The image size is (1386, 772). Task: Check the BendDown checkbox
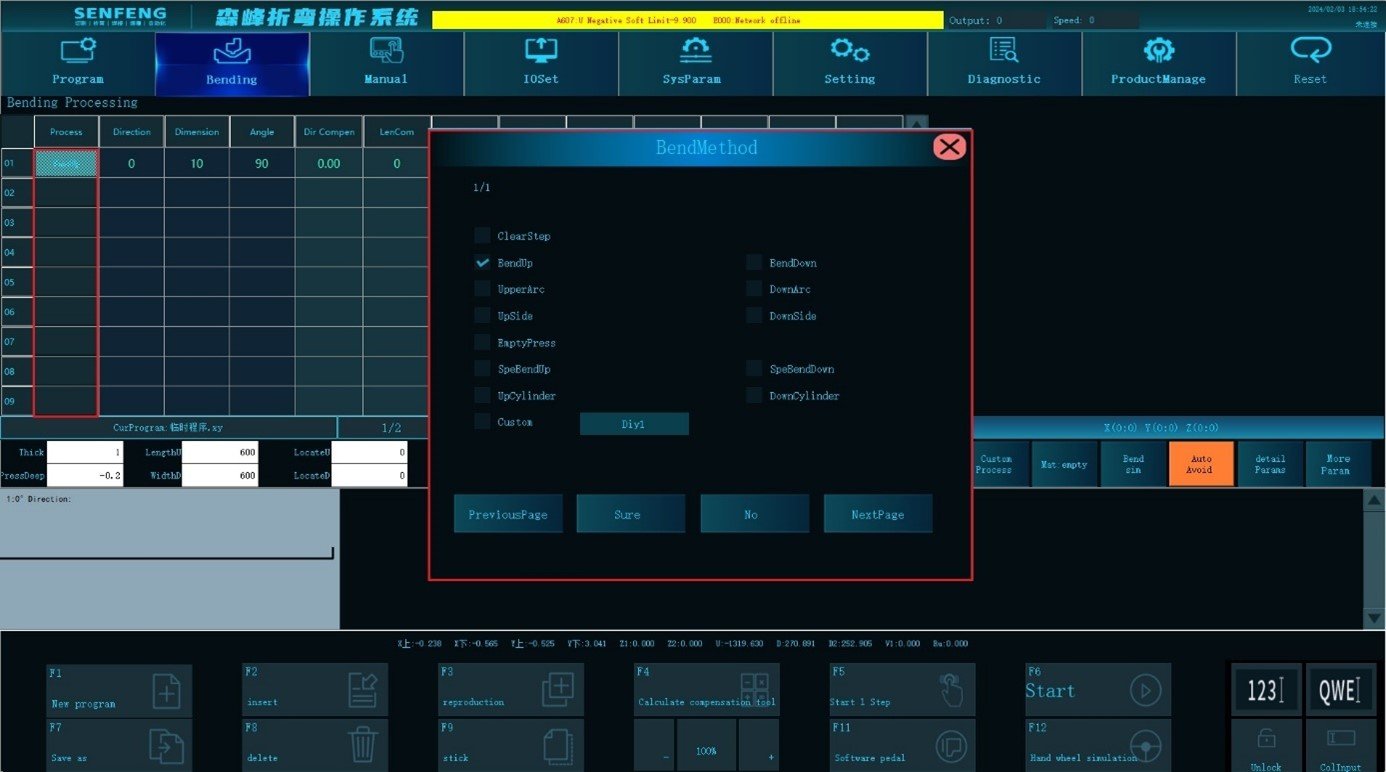pos(754,263)
